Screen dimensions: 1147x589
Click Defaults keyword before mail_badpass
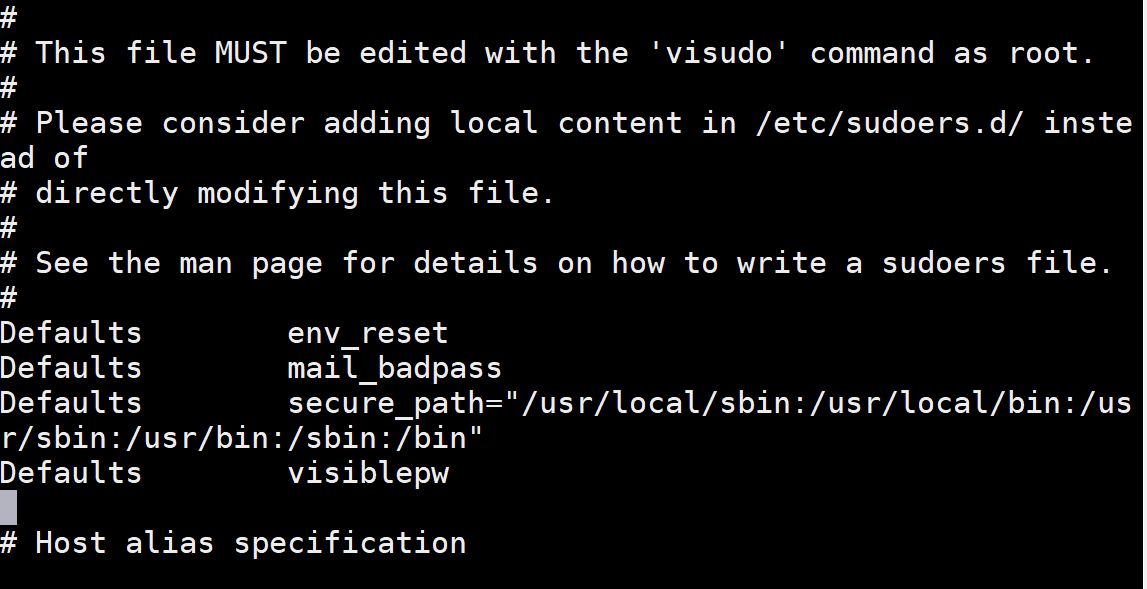(71, 368)
